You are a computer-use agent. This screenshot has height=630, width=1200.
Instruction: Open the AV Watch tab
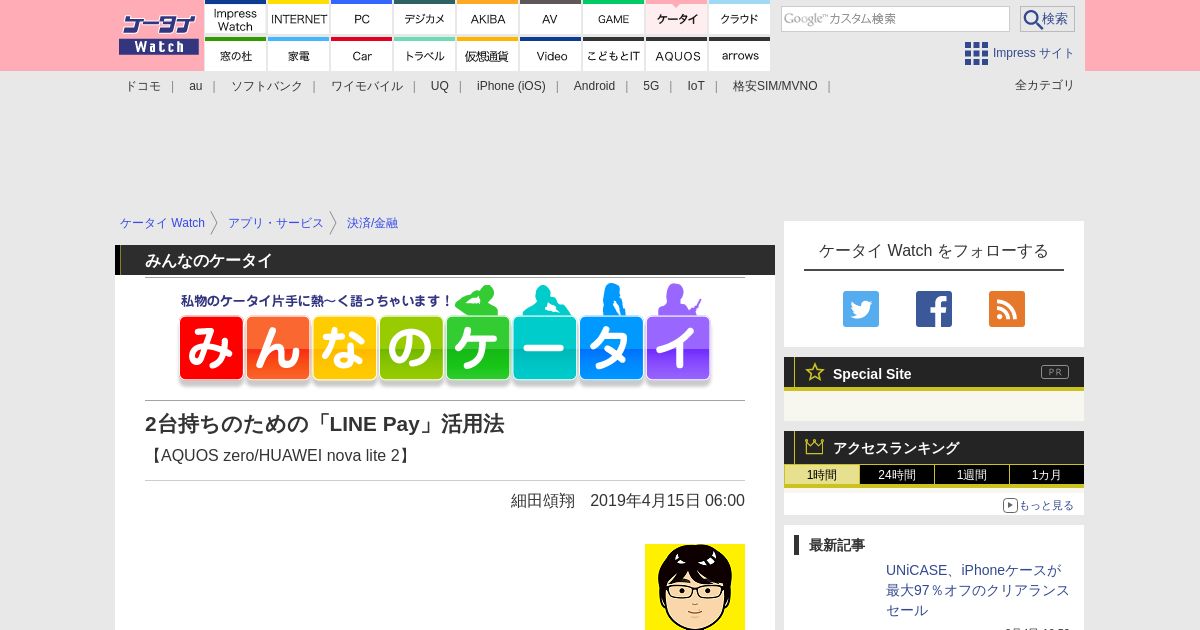[x=550, y=18]
